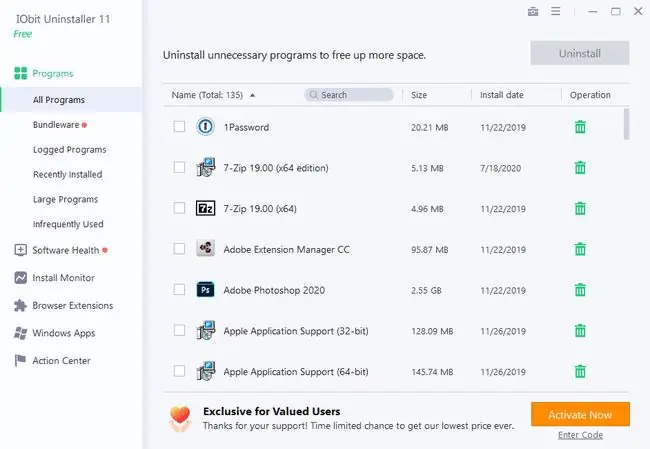The height and width of the screenshot is (449, 650).
Task: Click the trash icon for 7-Zip 19.00 (x64)
Action: tap(580, 208)
